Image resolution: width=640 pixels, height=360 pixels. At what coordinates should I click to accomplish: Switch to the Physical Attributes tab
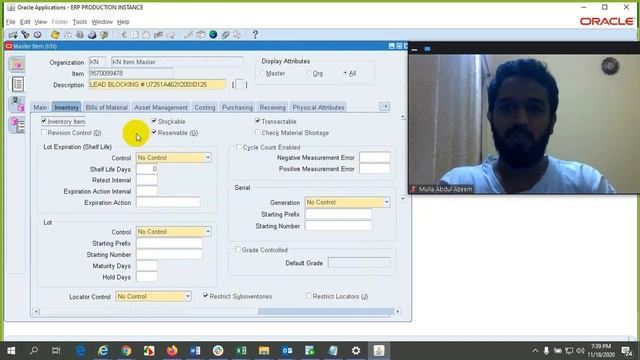(x=318, y=107)
